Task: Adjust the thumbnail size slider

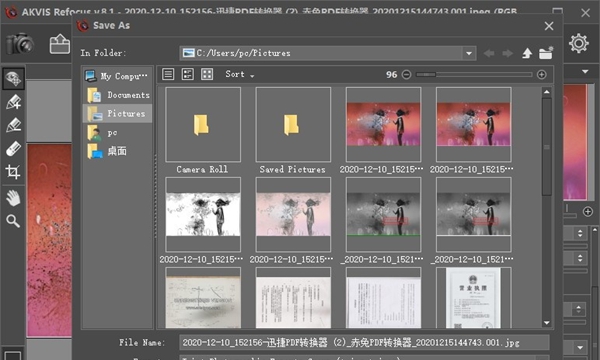Action: [474, 74]
